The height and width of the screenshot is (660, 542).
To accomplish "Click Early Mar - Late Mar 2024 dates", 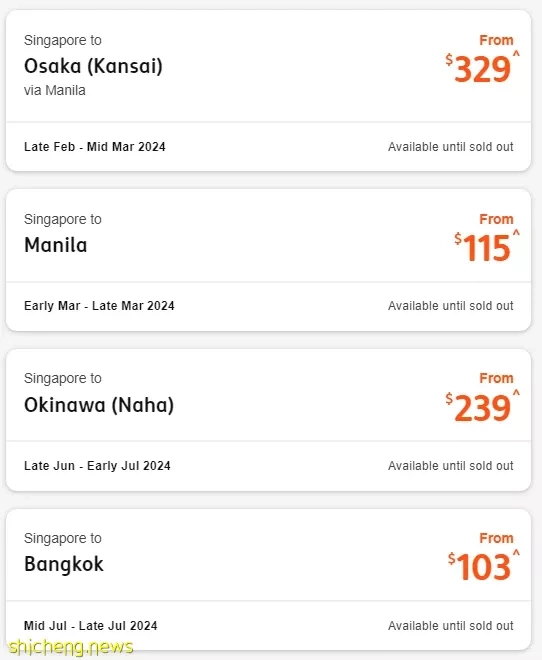I will (99, 306).
